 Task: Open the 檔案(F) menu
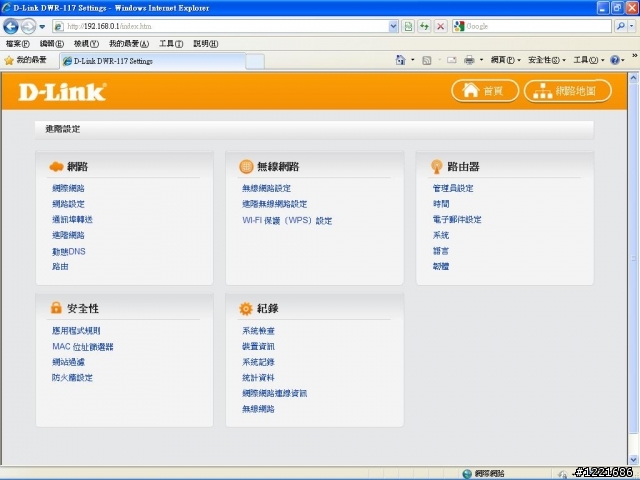[18, 44]
